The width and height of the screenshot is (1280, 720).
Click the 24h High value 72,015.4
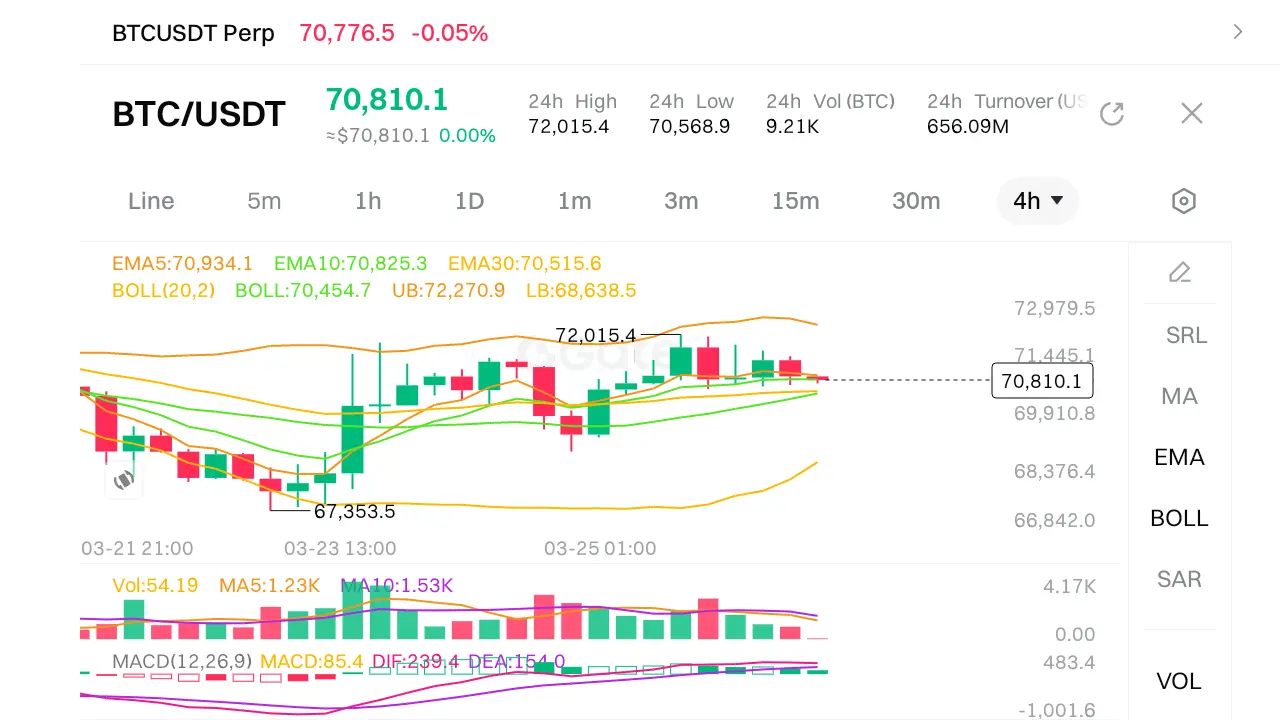(569, 126)
